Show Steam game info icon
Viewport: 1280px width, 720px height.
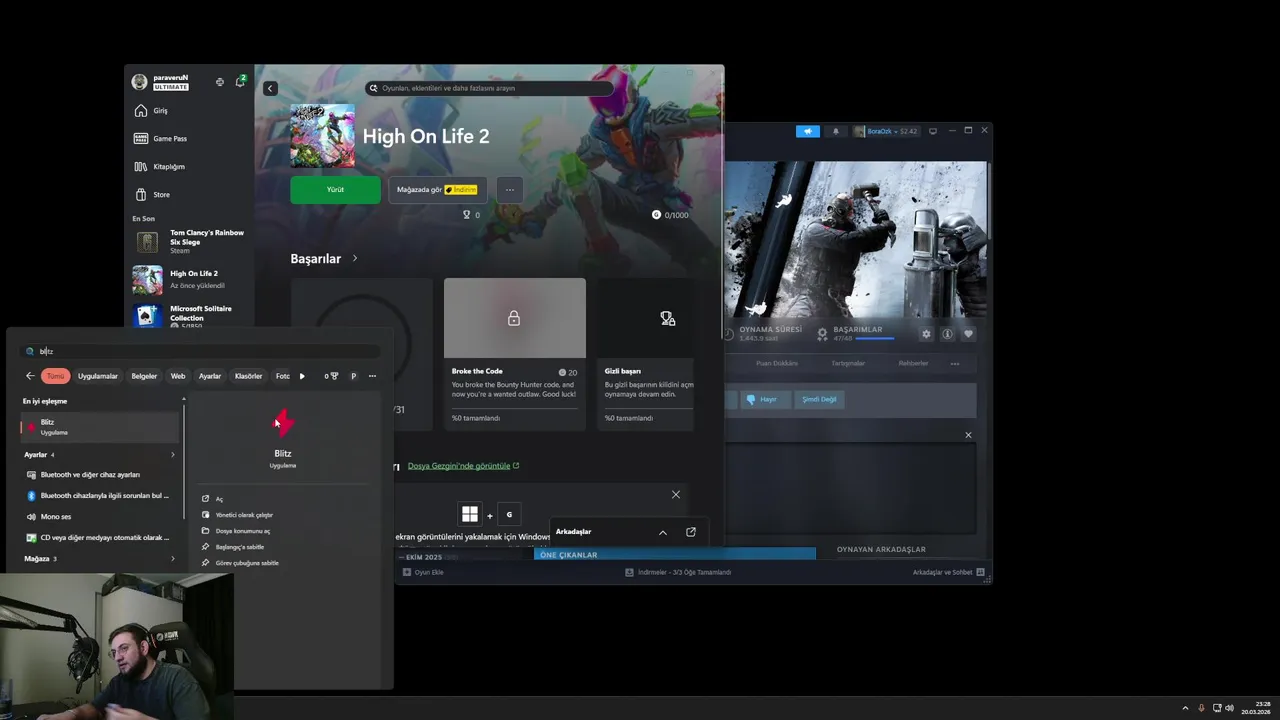click(947, 334)
